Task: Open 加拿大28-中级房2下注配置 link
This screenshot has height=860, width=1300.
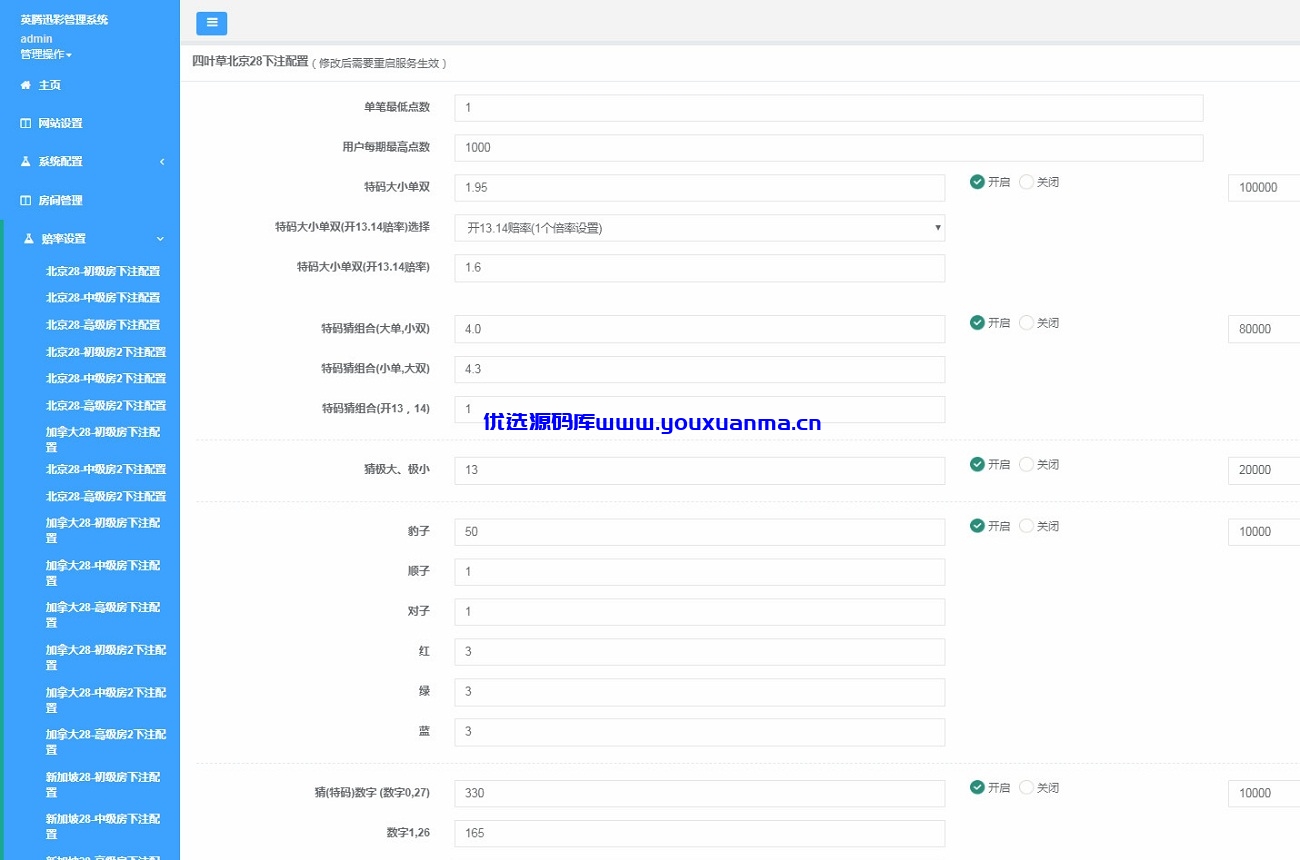Action: [106, 699]
